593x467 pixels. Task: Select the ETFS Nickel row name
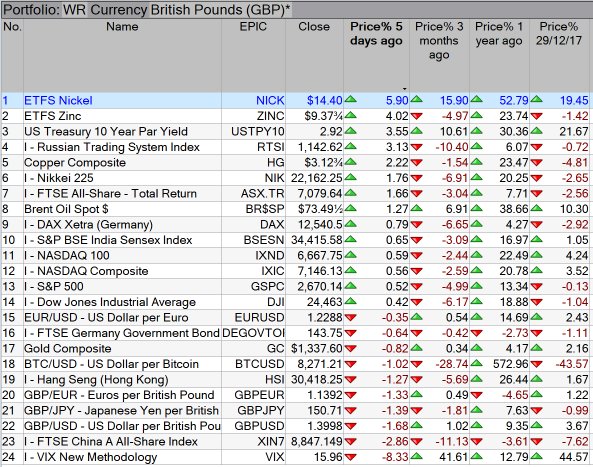[58, 100]
